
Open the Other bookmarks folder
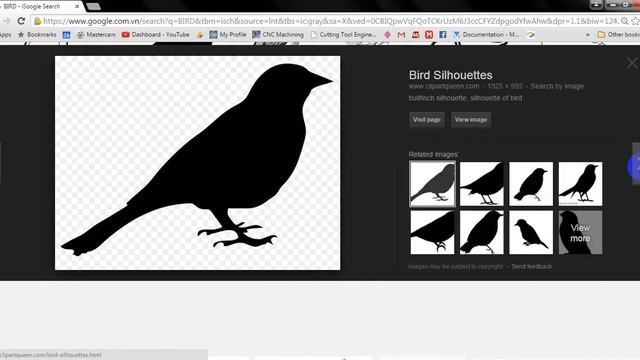618,35
